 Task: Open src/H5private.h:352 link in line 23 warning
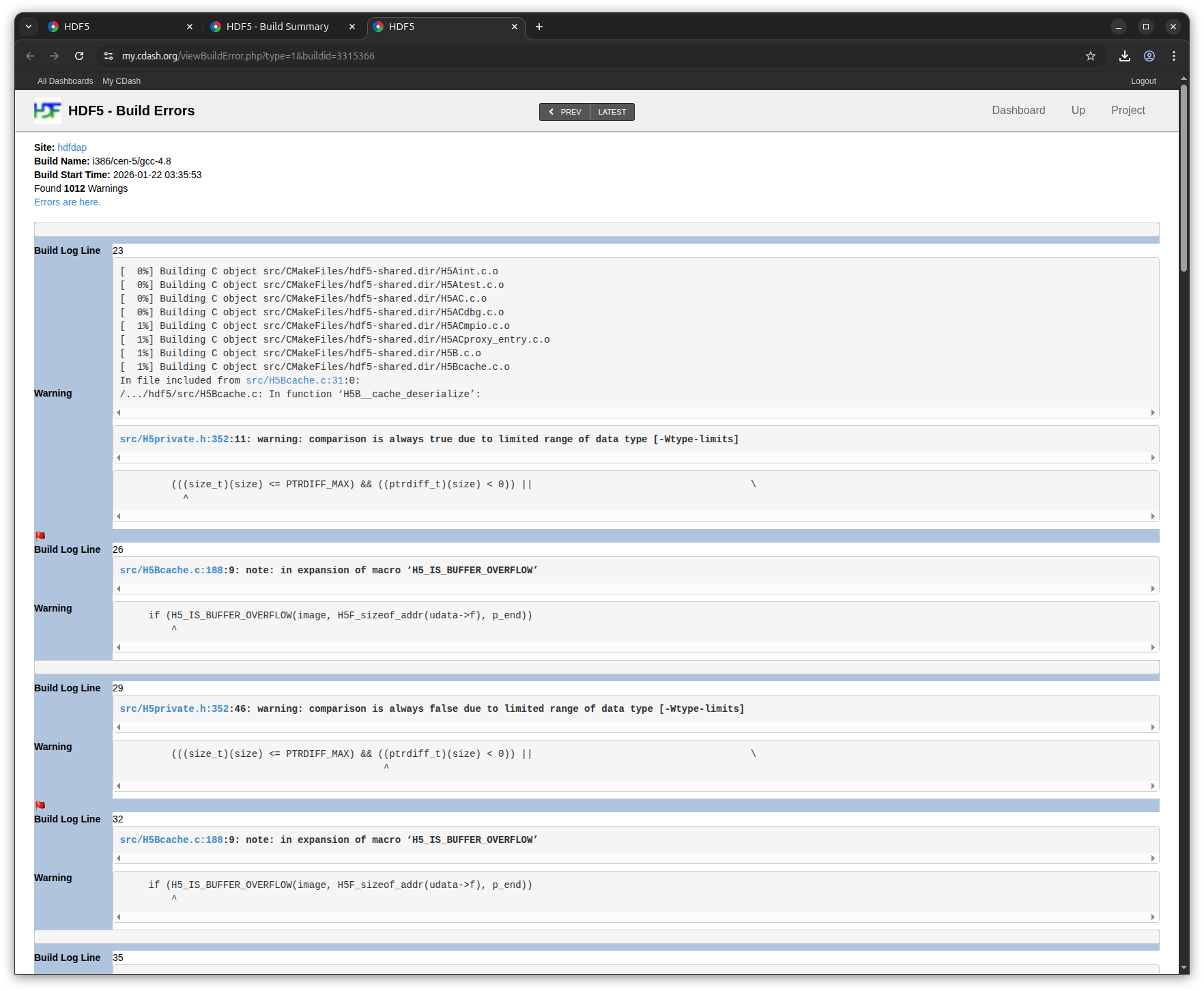[x=174, y=440]
